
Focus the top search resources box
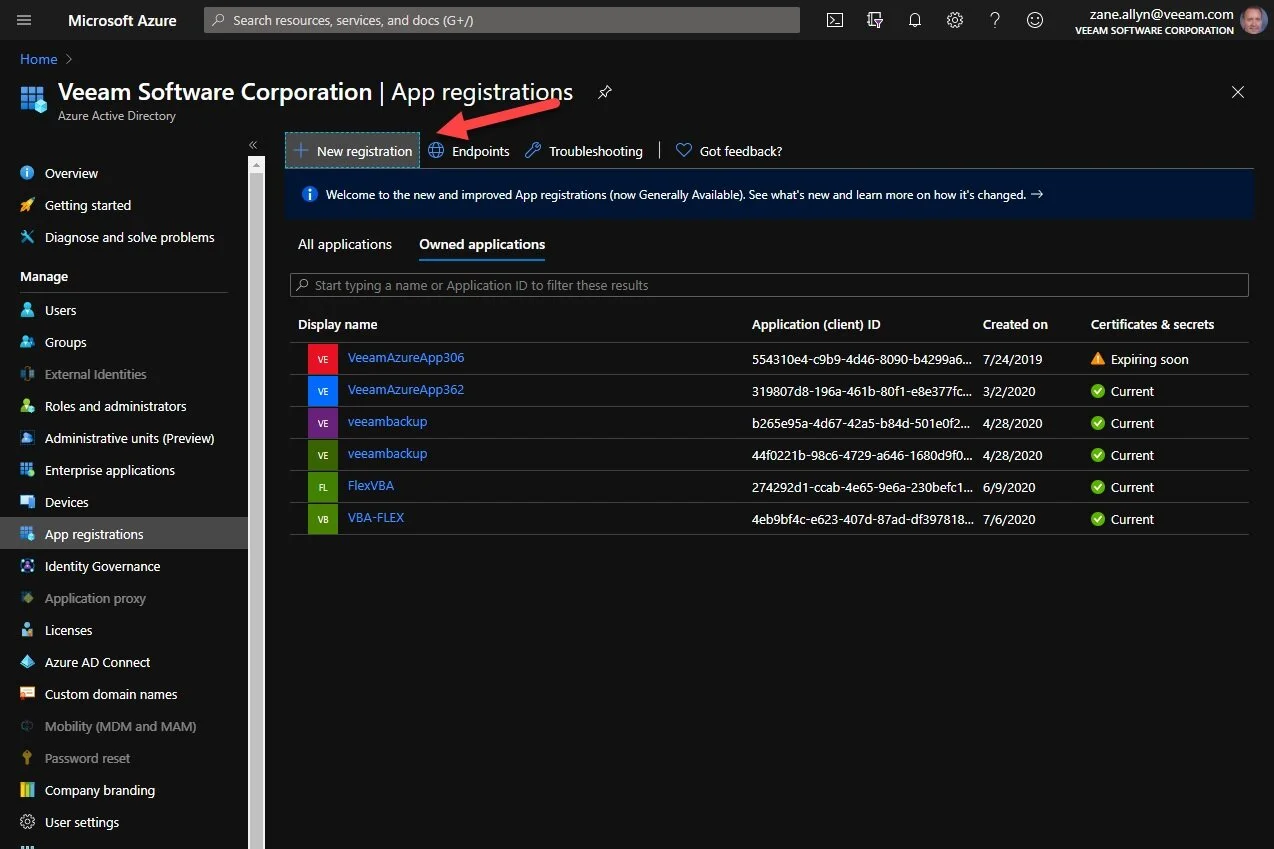[502, 20]
